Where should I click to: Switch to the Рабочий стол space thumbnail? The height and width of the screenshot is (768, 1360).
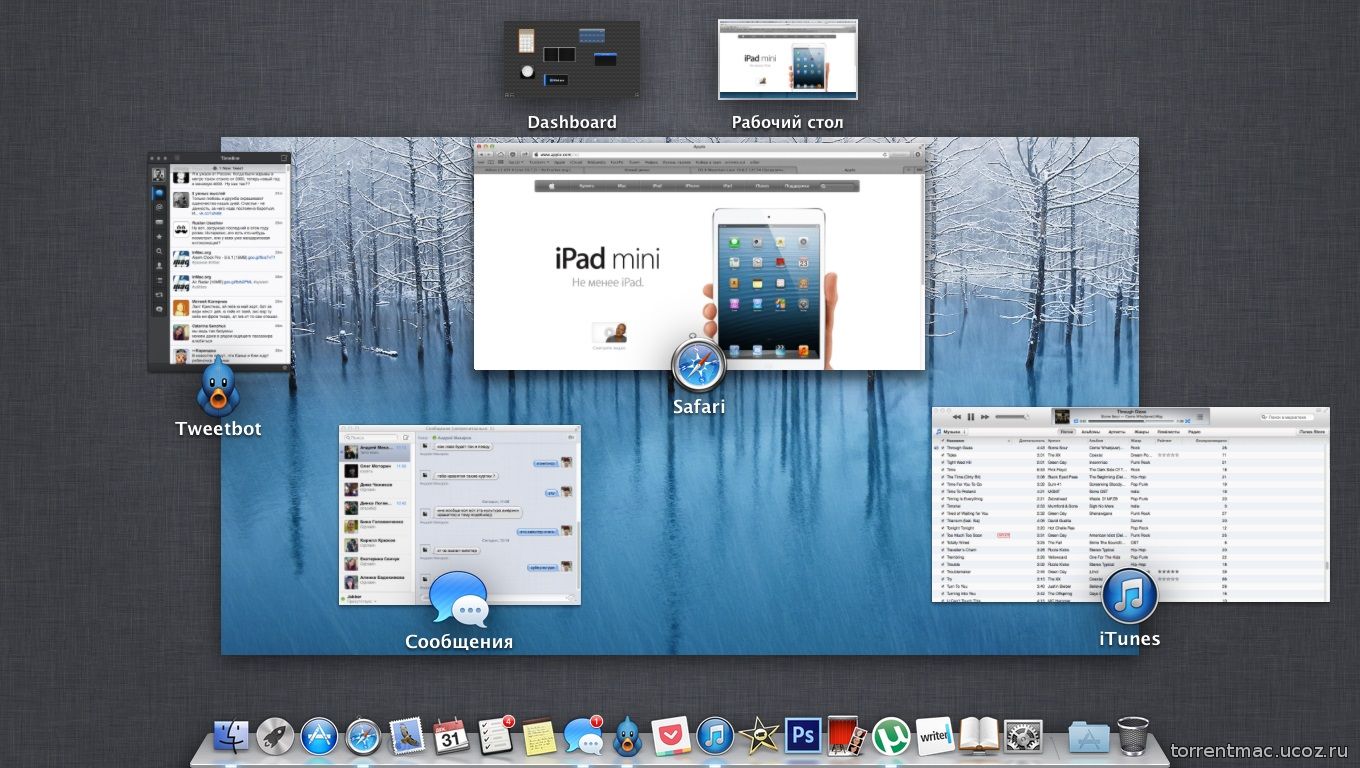pyautogui.click(x=788, y=59)
